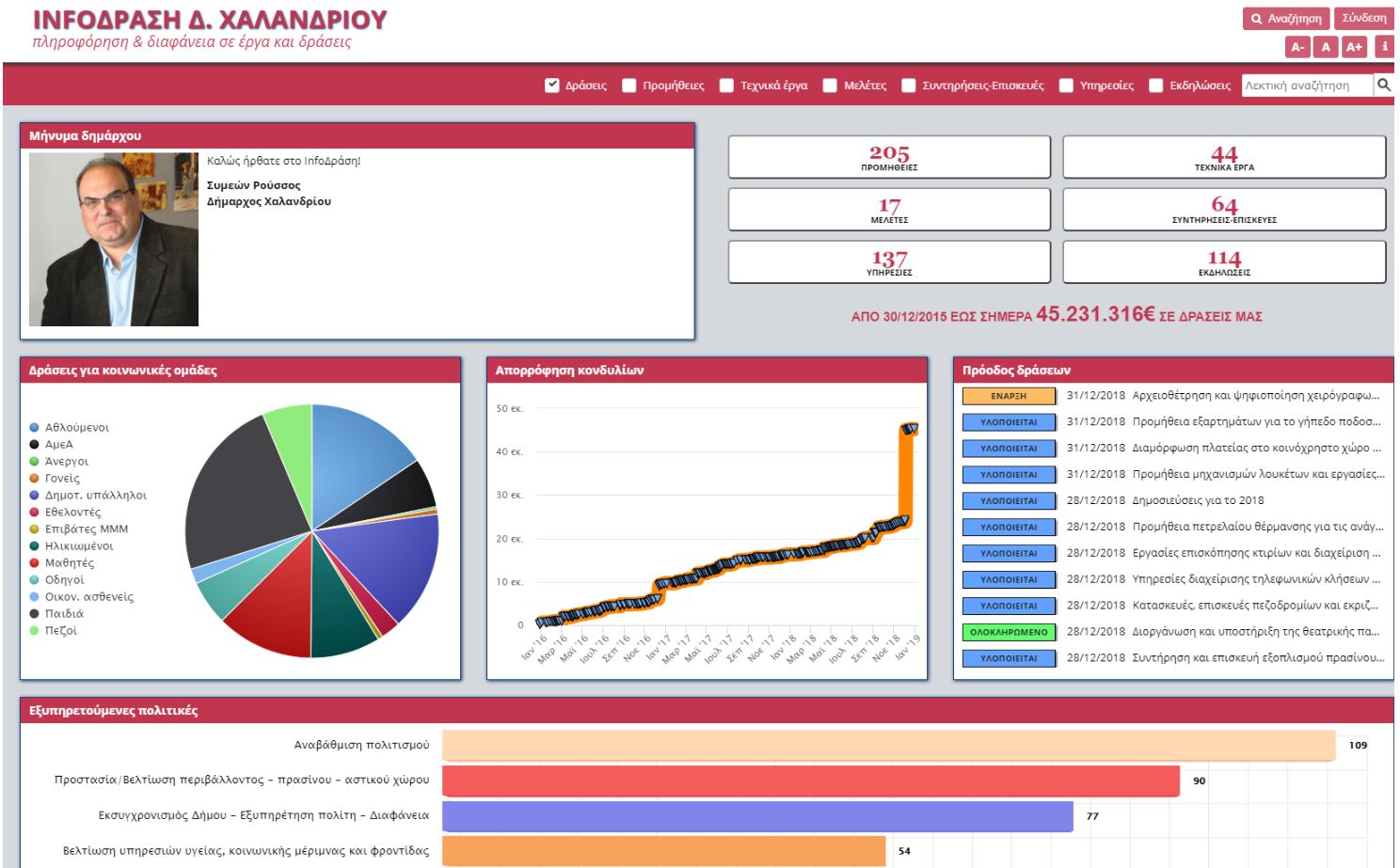Check the Εκδηλώσεις filter checkbox
The height and width of the screenshot is (868, 1400).
pyautogui.click(x=1156, y=86)
